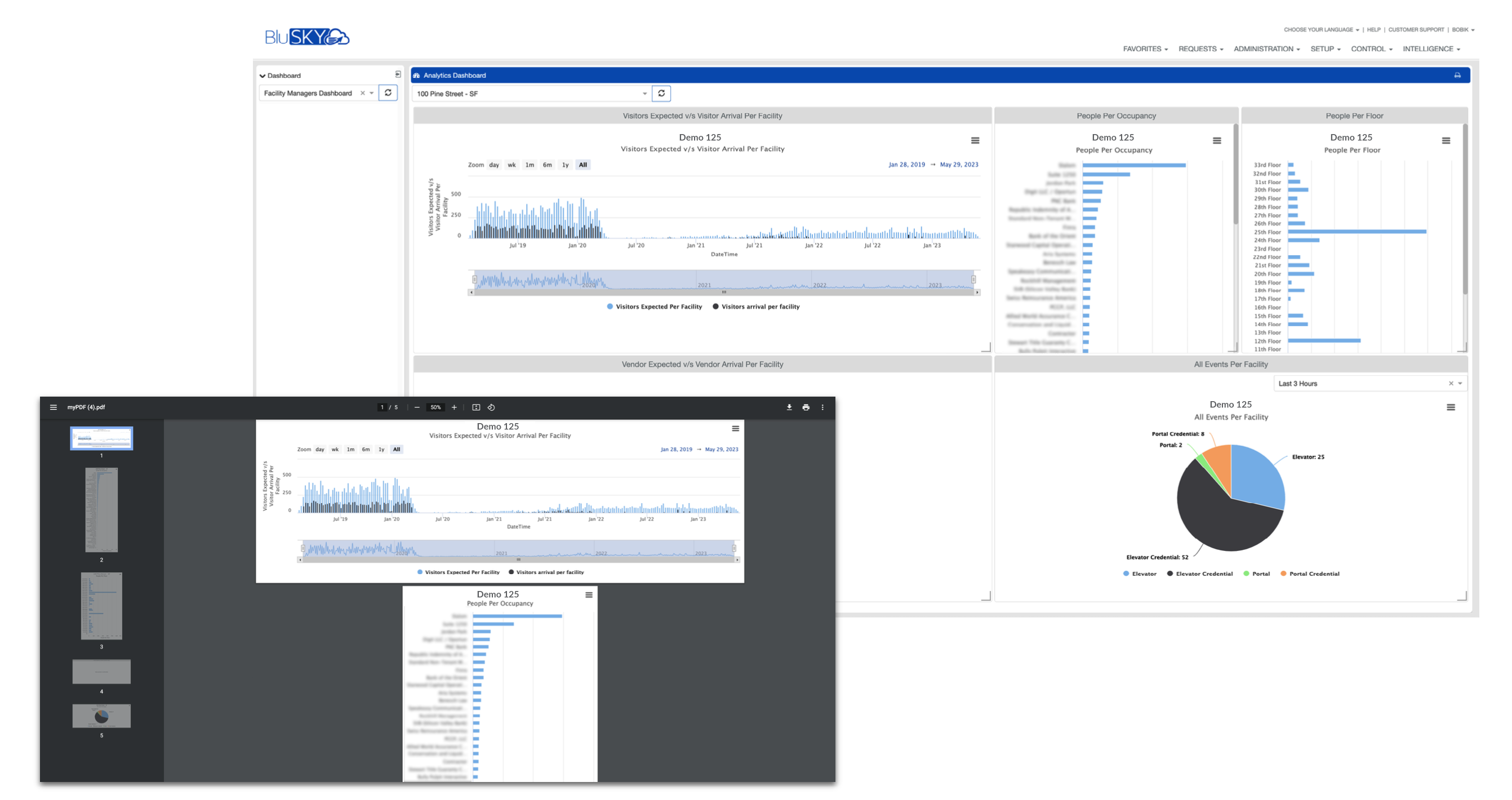Toggle the PDF sidebar menu icon

54,407
